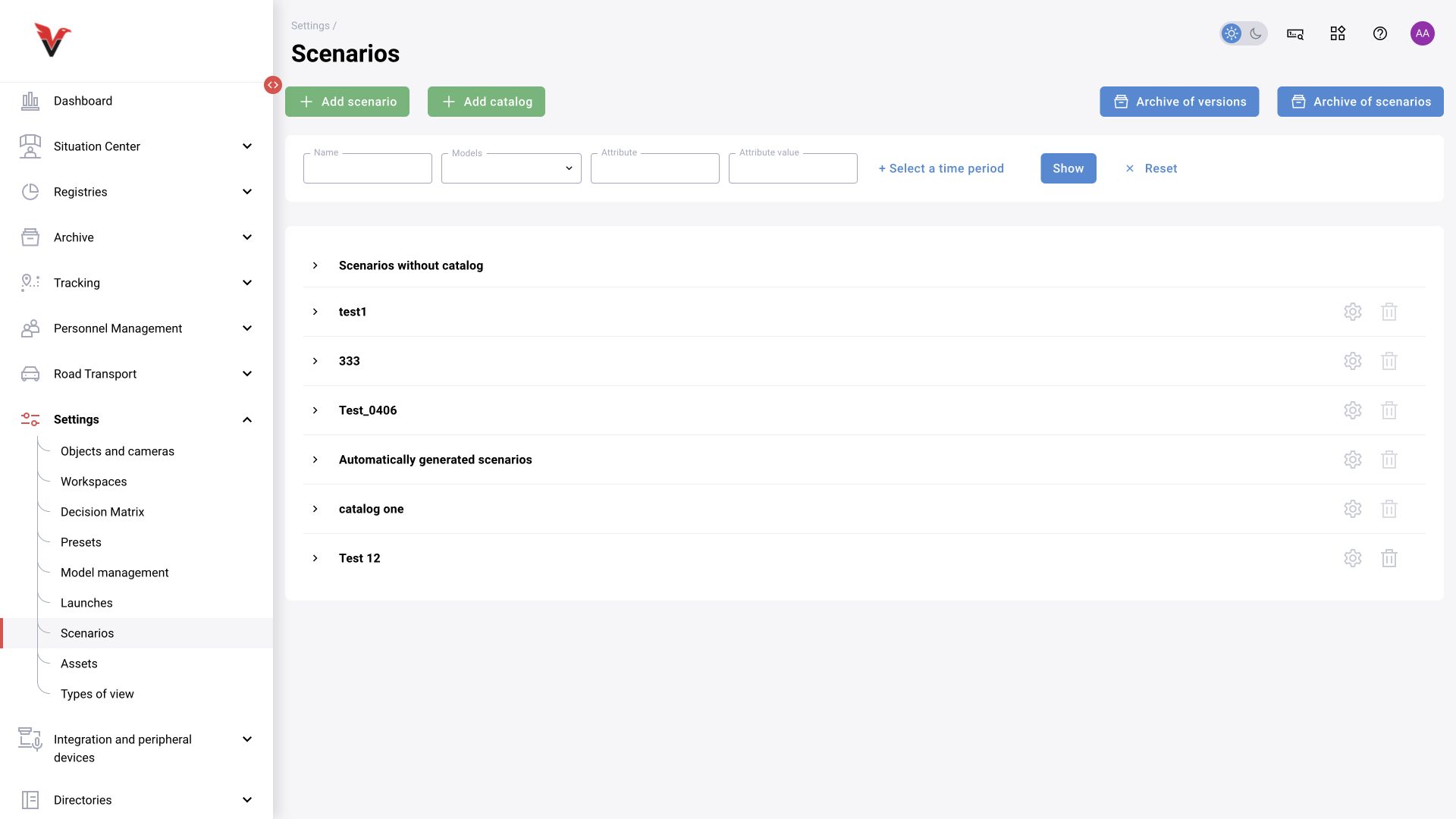Open settings gear for Test_0406 catalog
The image size is (1456, 819).
tap(1353, 410)
